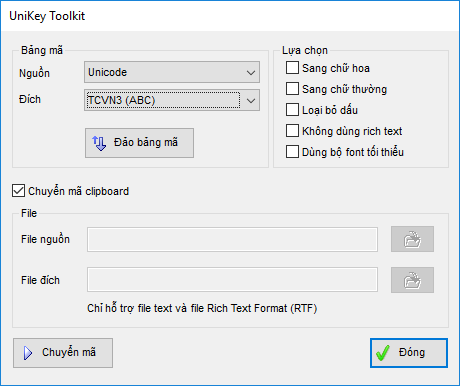The image size is (460, 386).
Task: Click the blue play triangle on Chuyển mã
Action: coord(28,353)
